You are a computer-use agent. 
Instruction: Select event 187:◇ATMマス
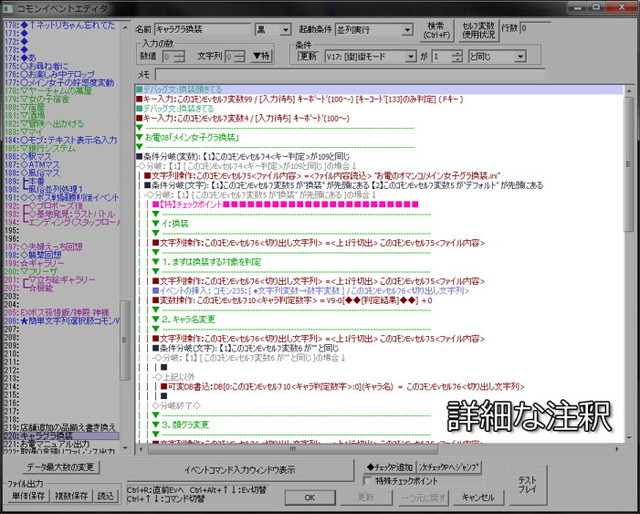61,165
